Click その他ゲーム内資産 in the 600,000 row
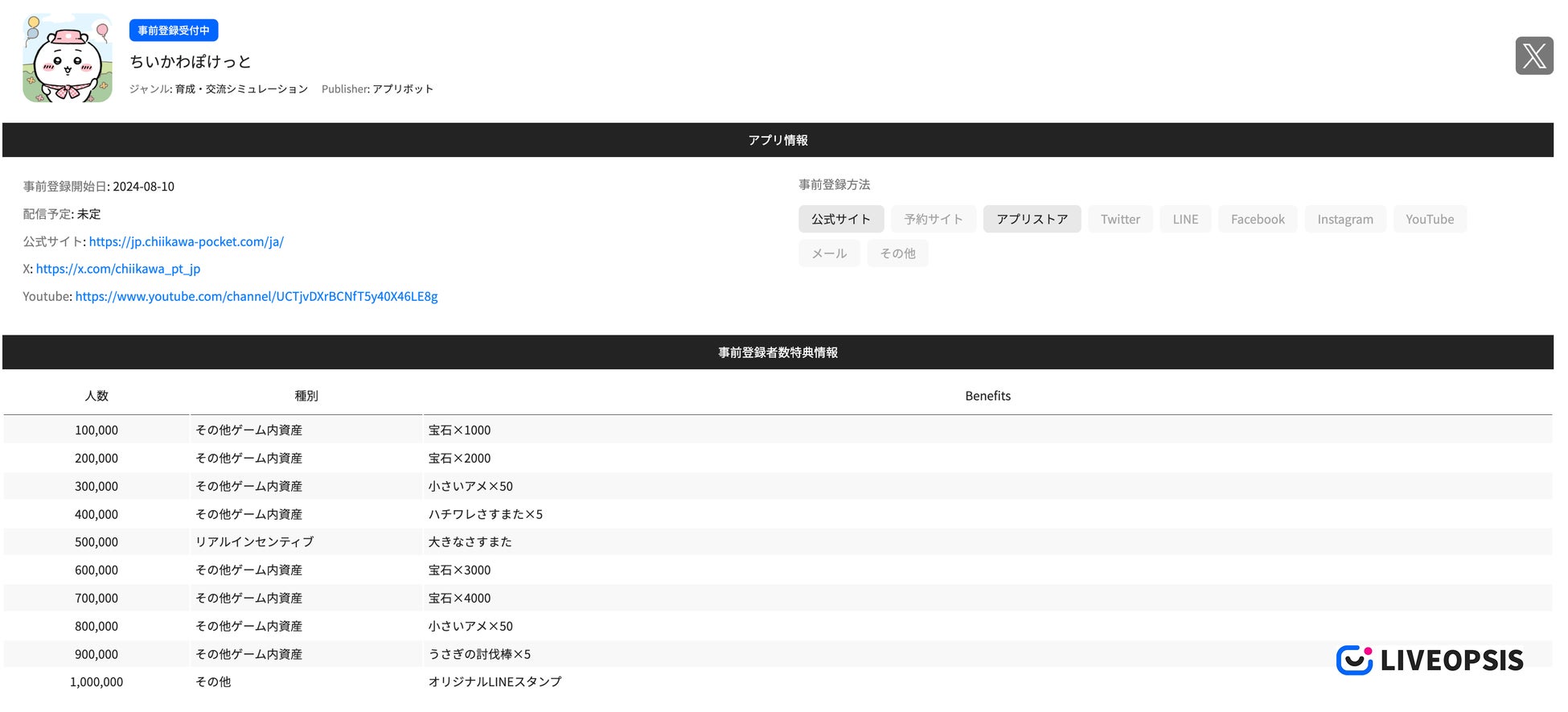 (x=249, y=570)
